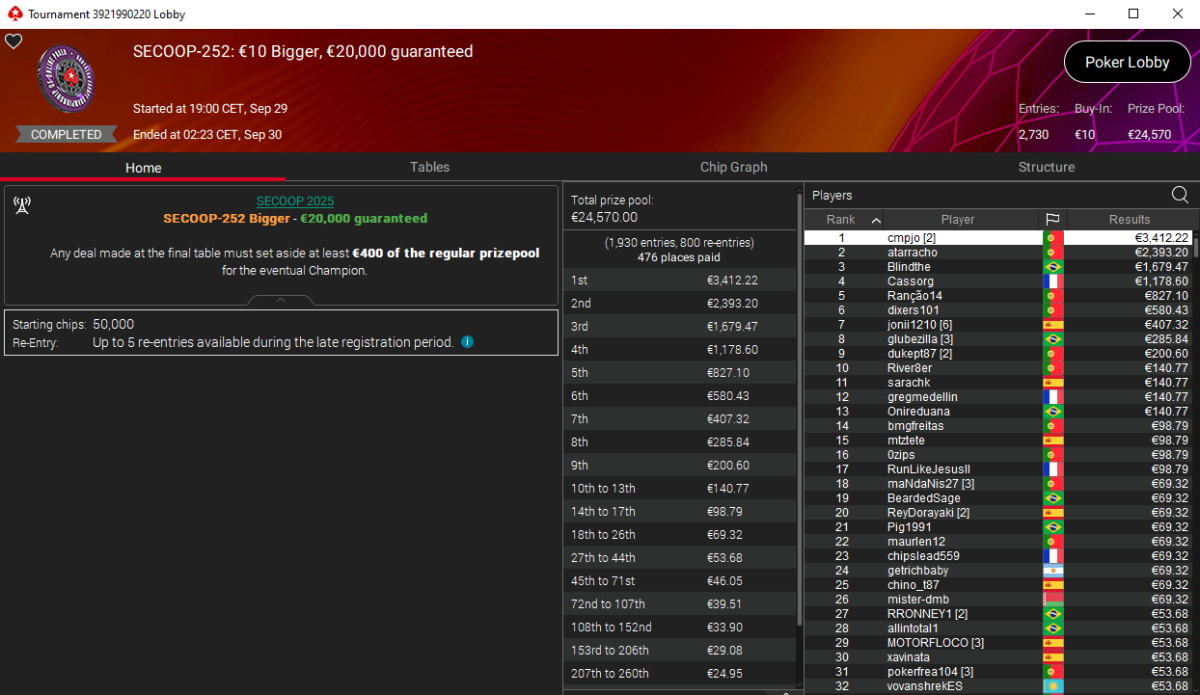Viewport: 1200px width, 695px height.
Task: Go to the Structure tab
Action: [1046, 167]
